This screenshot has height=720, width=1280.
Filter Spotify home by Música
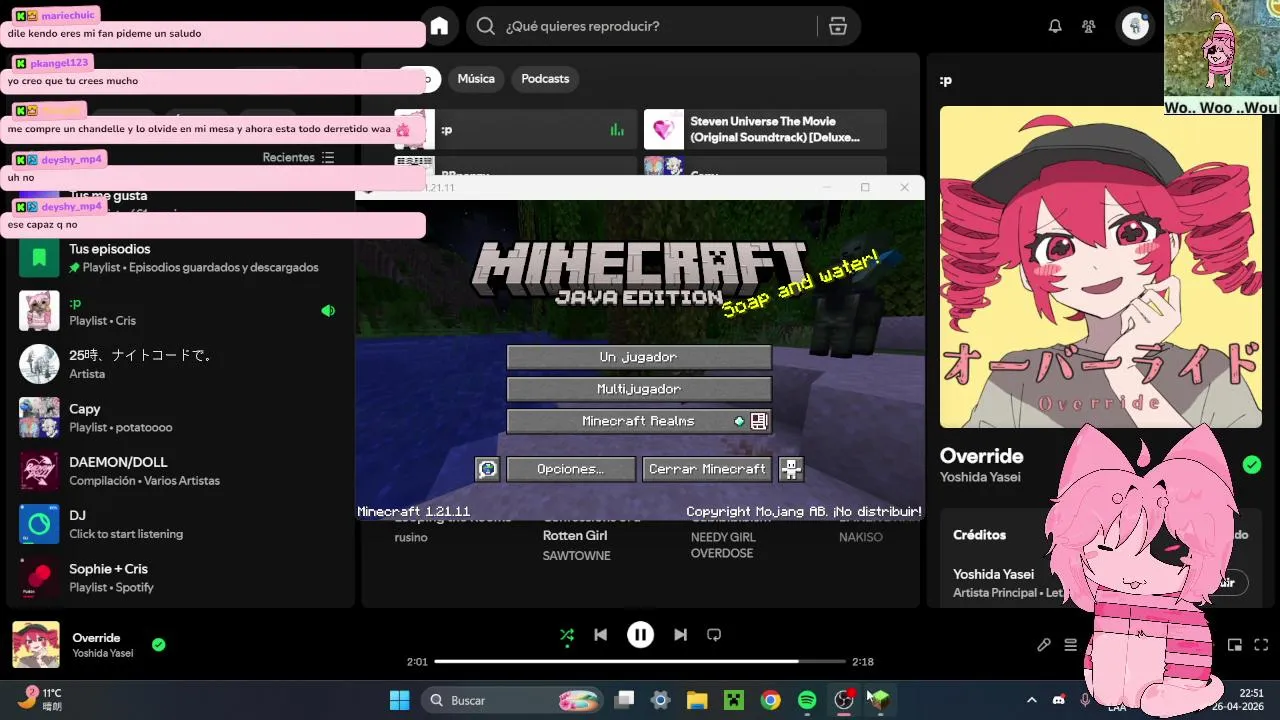476,79
